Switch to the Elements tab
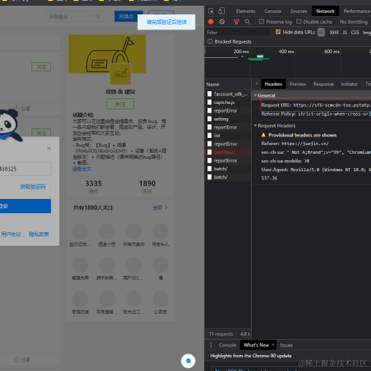Image resolution: width=371 pixels, height=371 pixels. point(246,11)
